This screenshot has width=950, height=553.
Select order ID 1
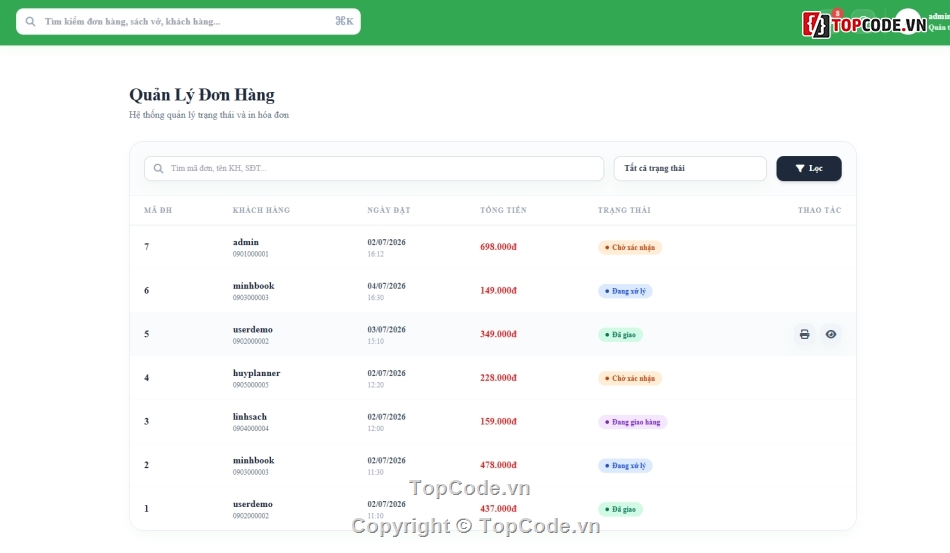click(147, 508)
